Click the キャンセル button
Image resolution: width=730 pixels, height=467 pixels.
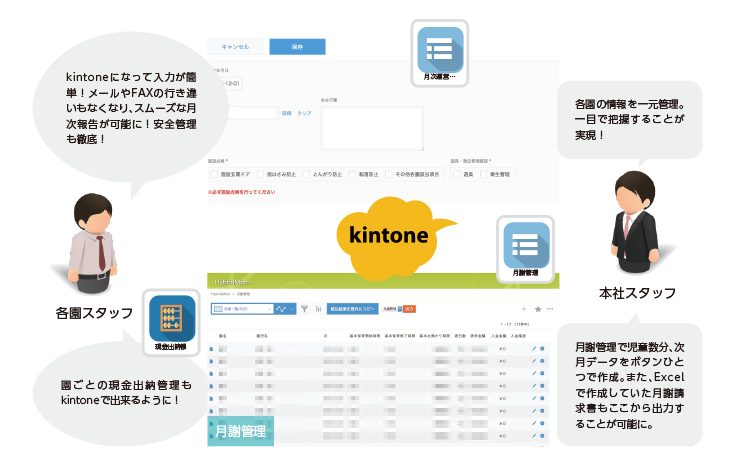(236, 47)
